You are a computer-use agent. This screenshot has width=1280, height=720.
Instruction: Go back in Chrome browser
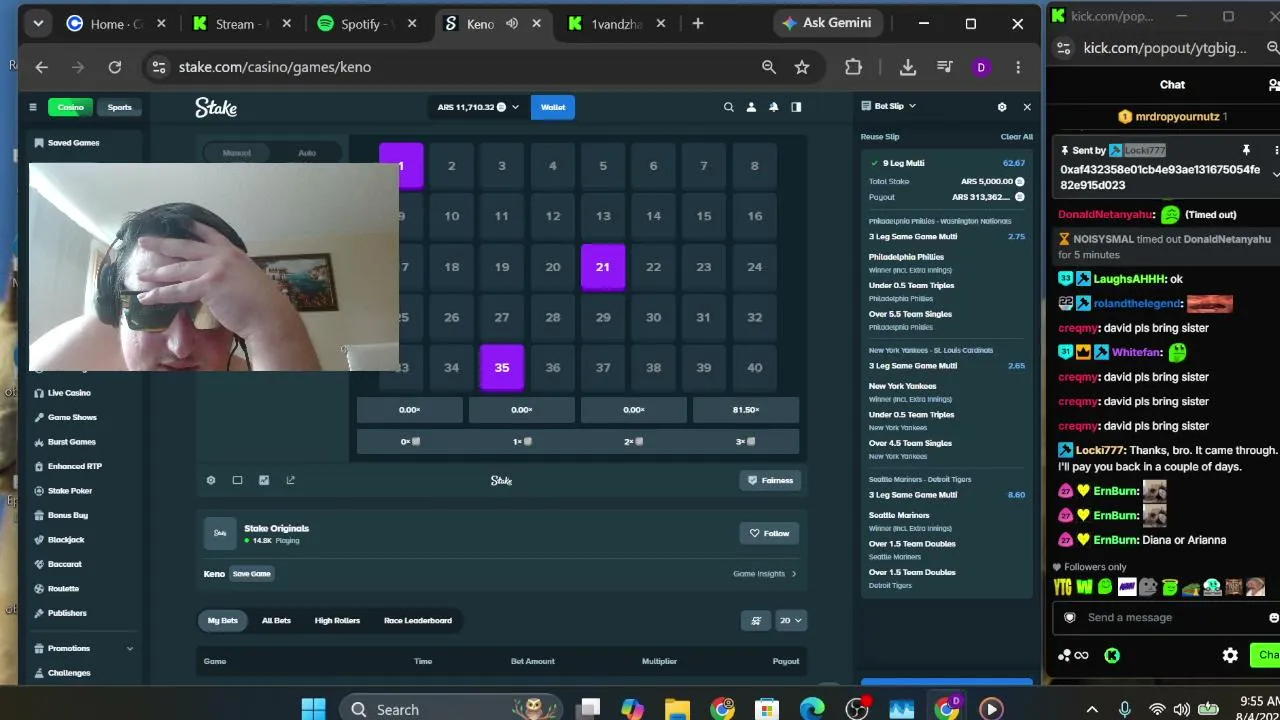pos(41,67)
